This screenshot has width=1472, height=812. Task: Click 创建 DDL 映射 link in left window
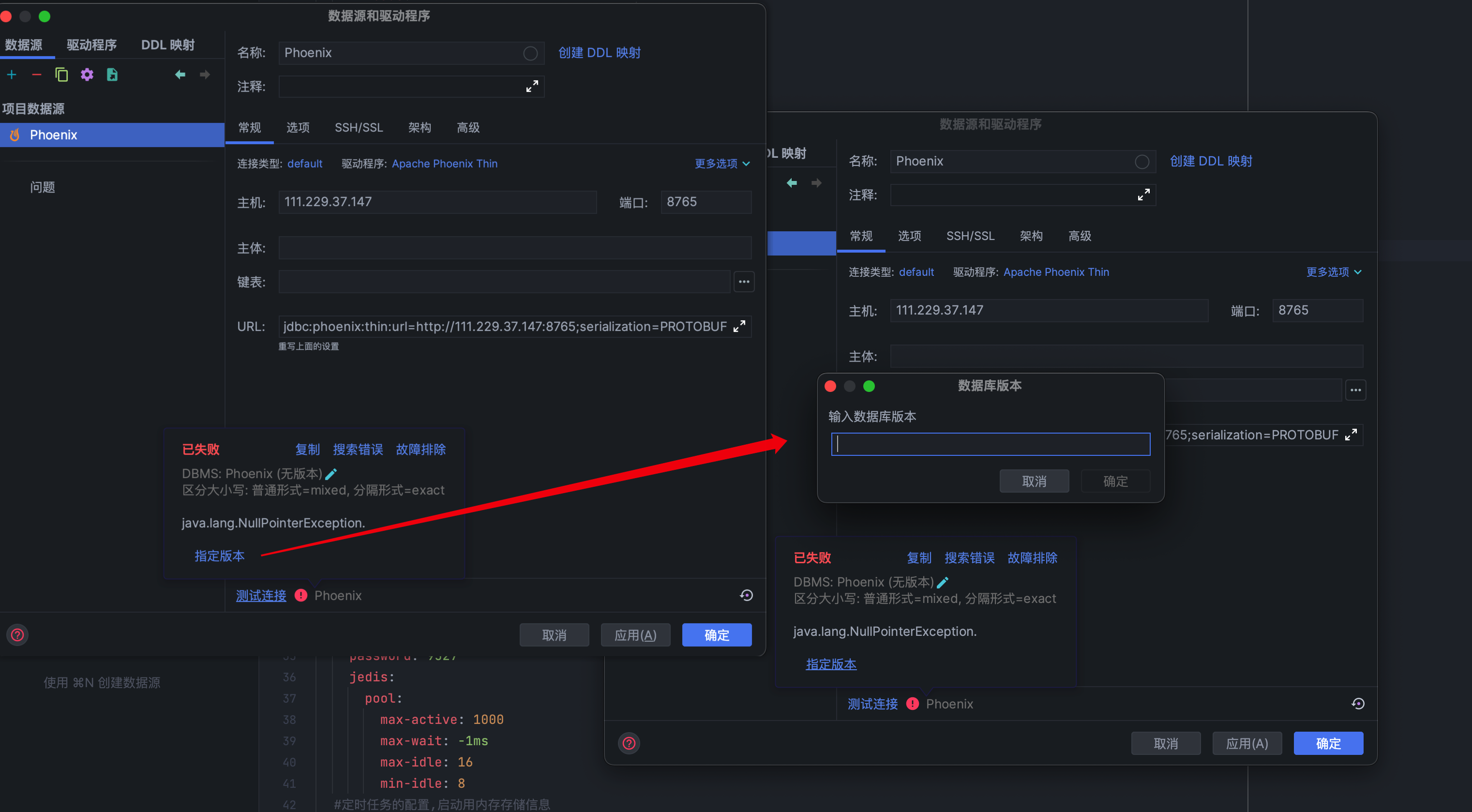[x=600, y=53]
